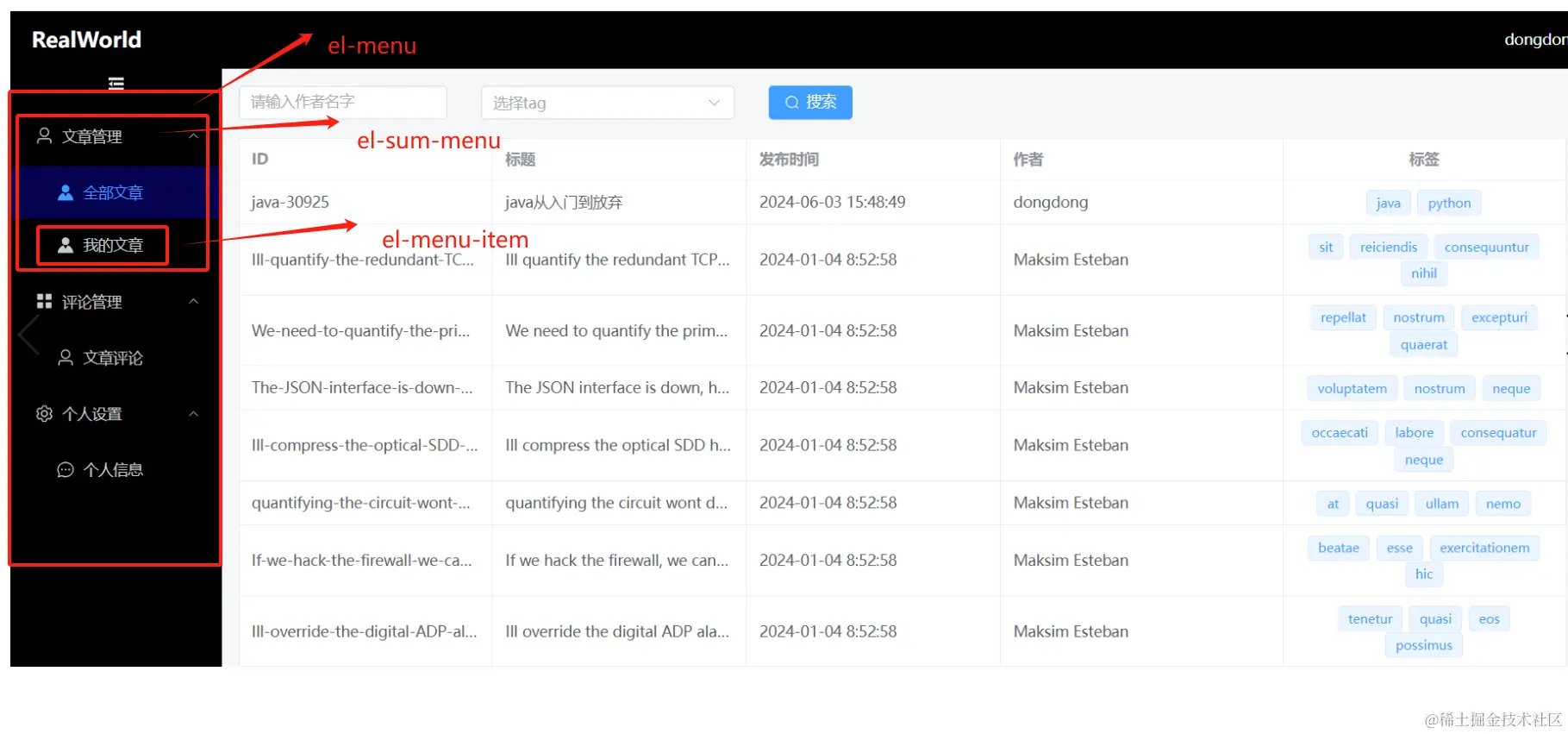The width and height of the screenshot is (1568, 734).
Task: Click the gear icon beside 个人设置
Action: 44,414
